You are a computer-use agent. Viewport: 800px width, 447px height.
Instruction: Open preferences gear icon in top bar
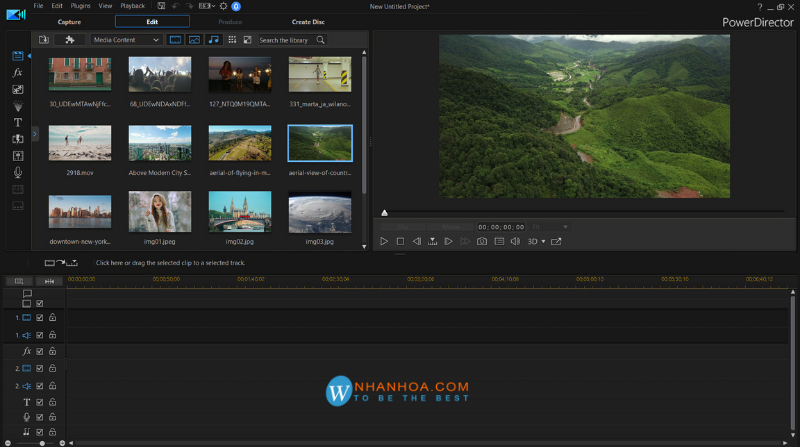coord(223,6)
